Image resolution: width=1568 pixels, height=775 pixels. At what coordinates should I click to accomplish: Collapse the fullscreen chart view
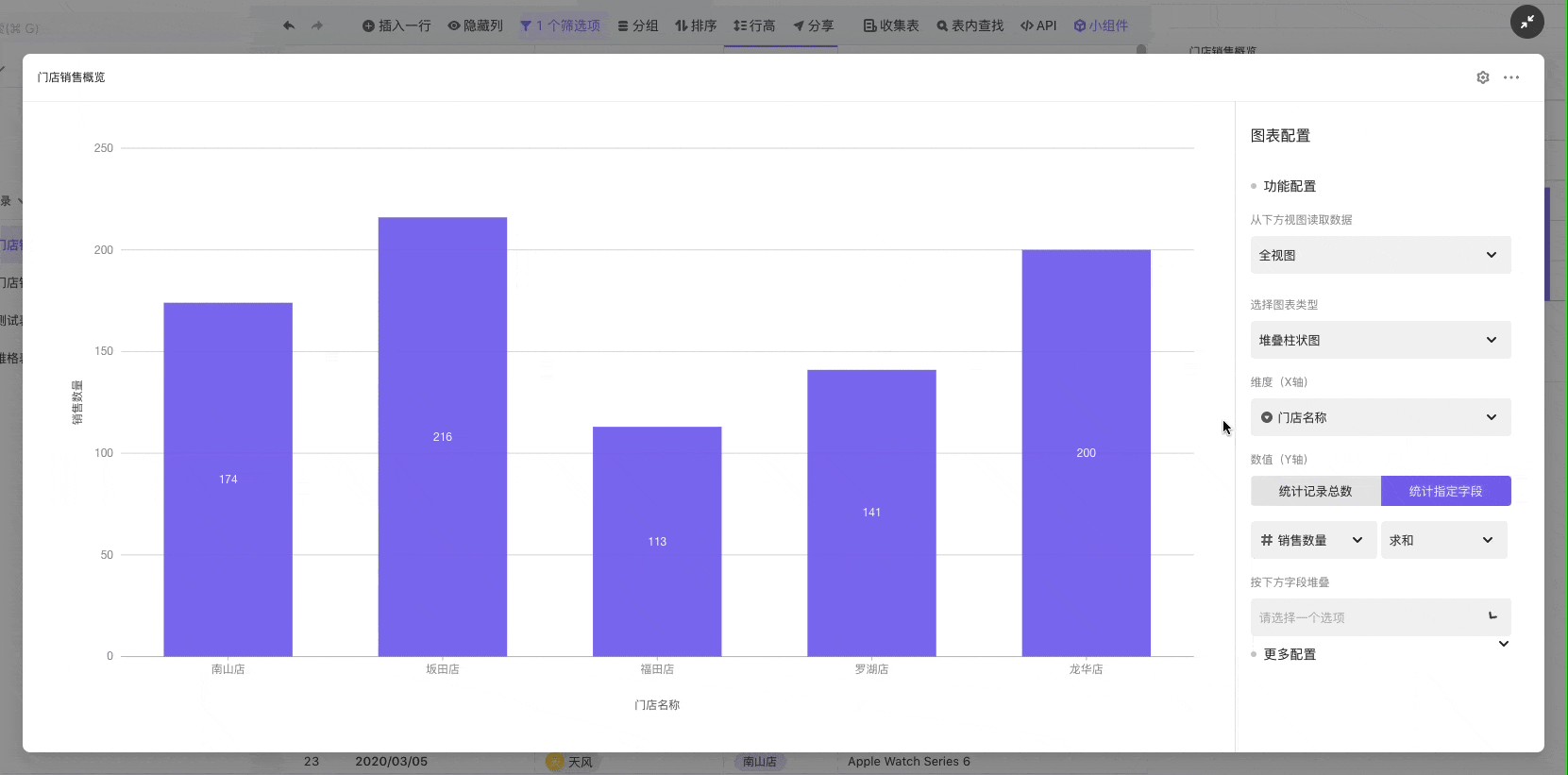click(x=1526, y=22)
